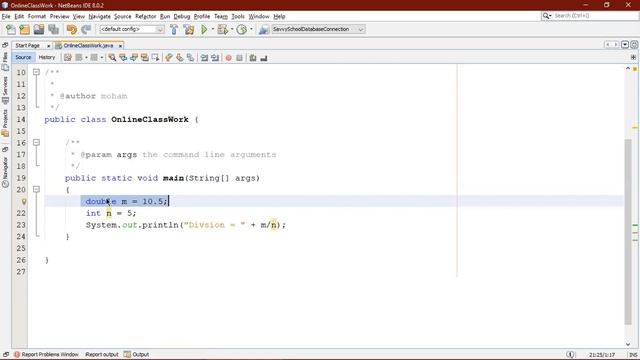Open the Refactor menu
Screen dimensions: 640x360
146,16
